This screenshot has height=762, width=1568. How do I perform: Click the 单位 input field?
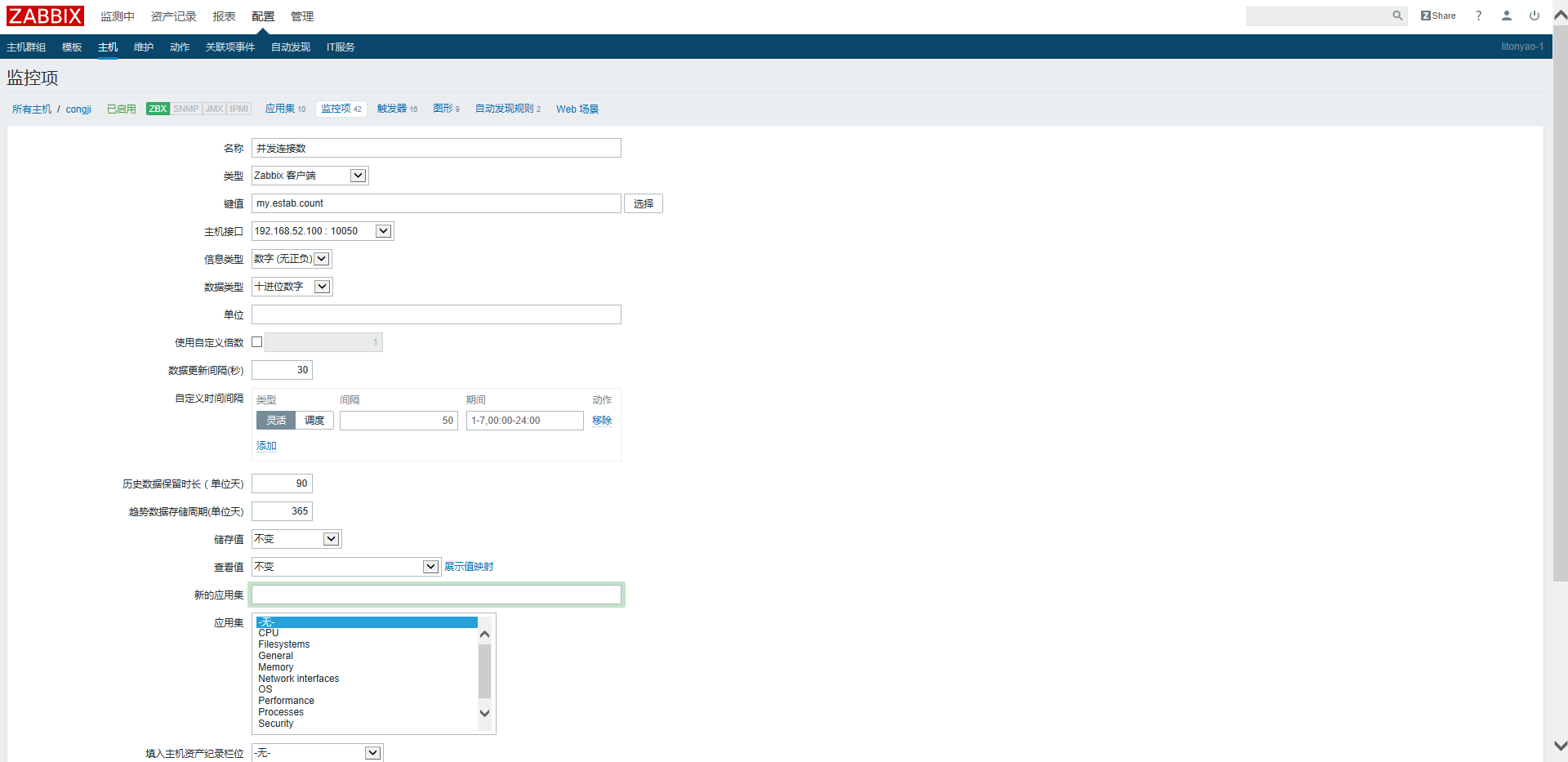pyautogui.click(x=436, y=314)
